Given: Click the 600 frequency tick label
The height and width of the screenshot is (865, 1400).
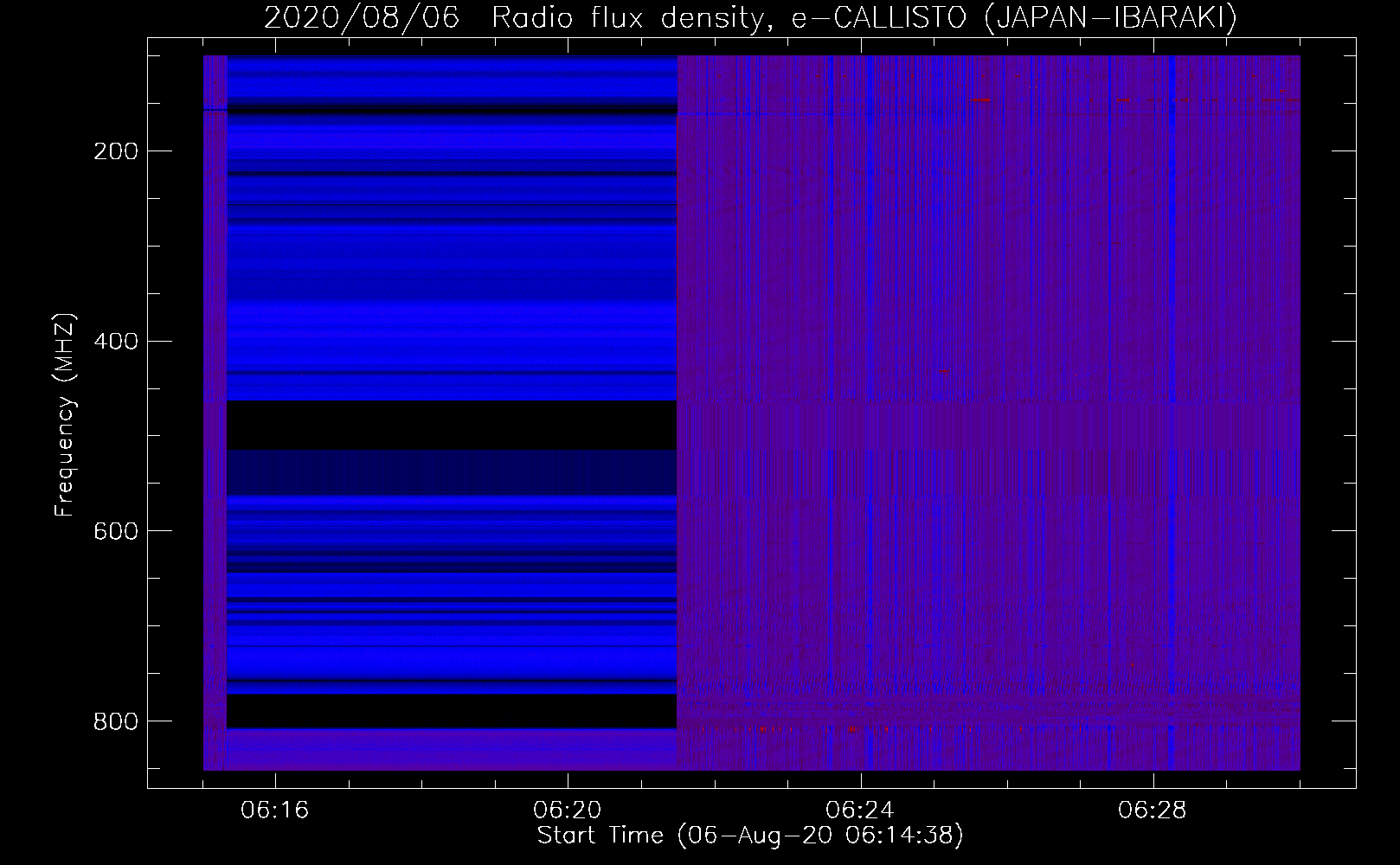Looking at the screenshot, I should point(115,531).
